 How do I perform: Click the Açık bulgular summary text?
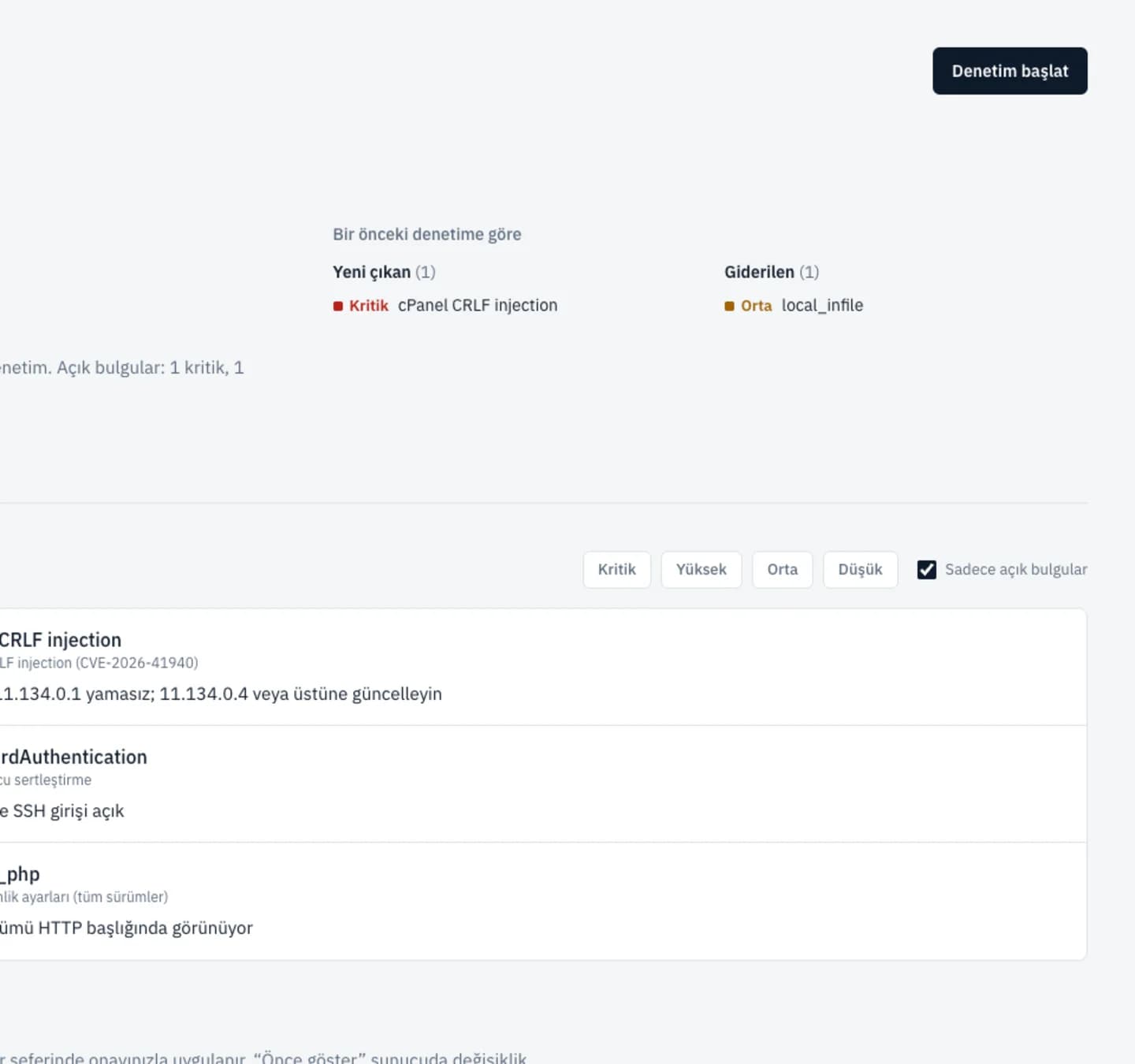pyautogui.click(x=122, y=367)
